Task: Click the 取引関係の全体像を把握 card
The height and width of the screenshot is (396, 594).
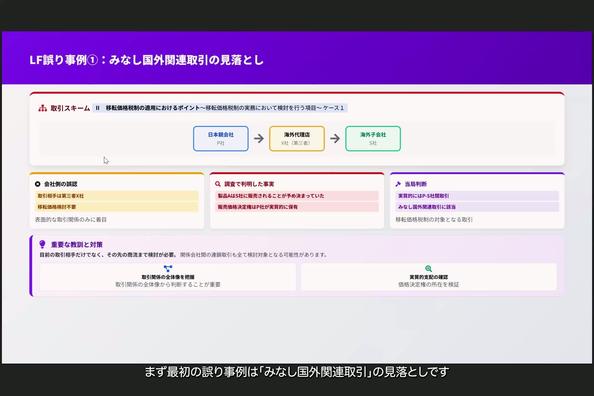Action: coord(168,277)
